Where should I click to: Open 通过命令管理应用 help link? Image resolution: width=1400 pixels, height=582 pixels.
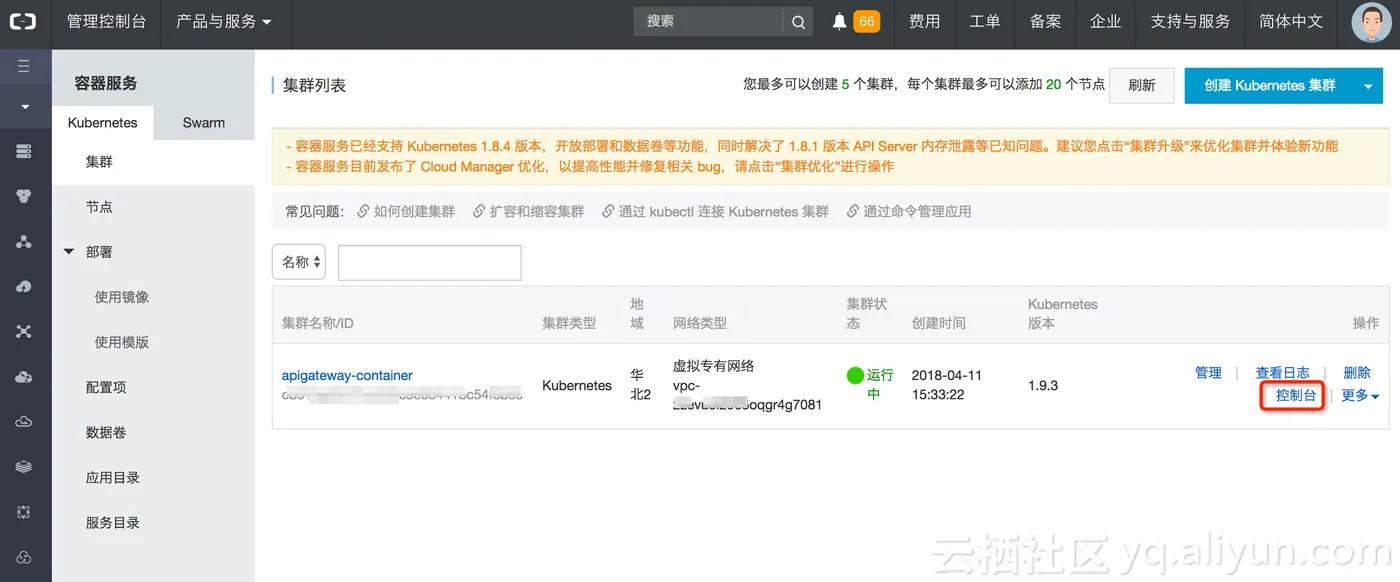(x=917, y=212)
